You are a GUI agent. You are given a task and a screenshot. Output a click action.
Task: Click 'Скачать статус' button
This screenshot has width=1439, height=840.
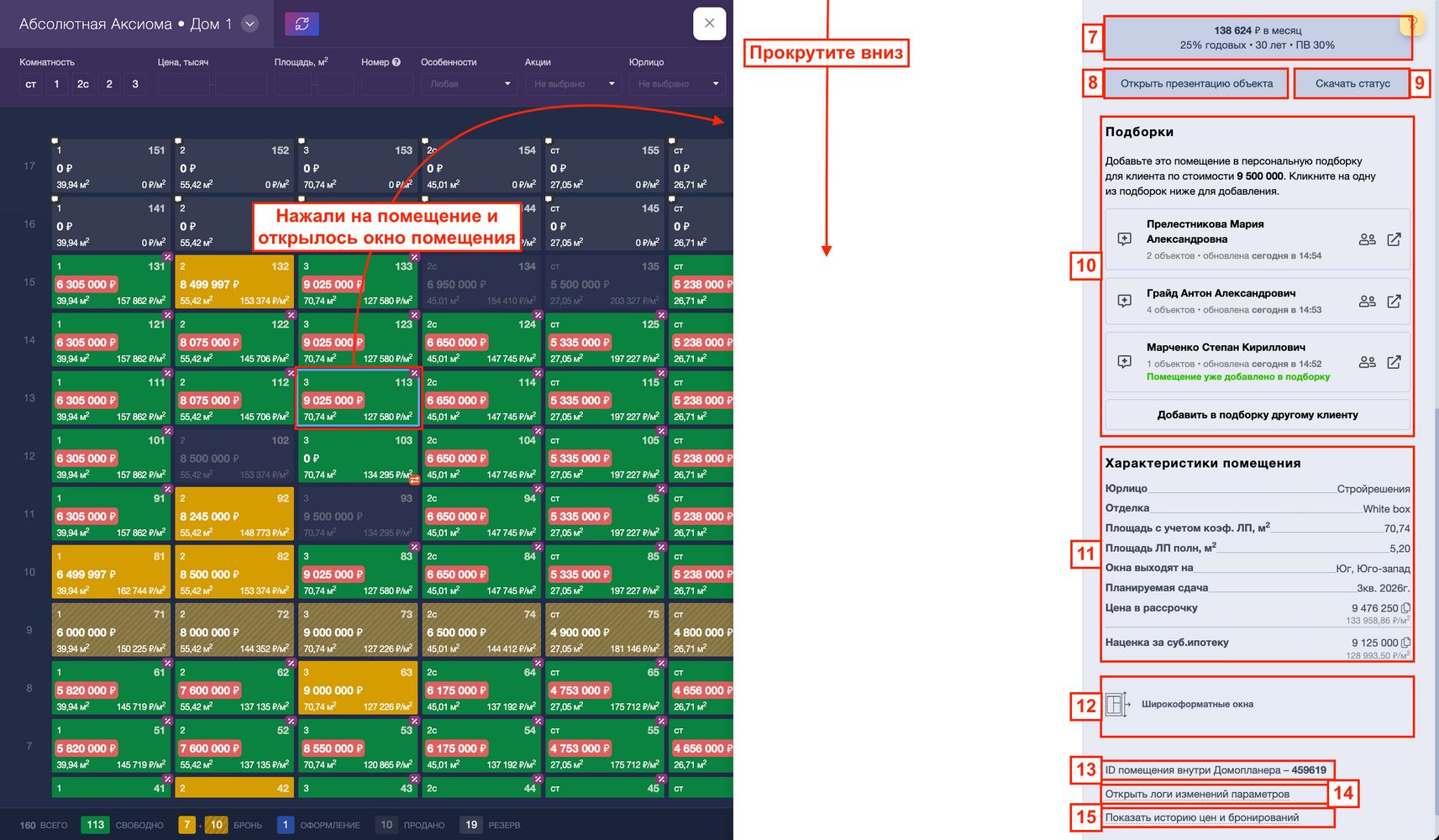pos(1352,83)
